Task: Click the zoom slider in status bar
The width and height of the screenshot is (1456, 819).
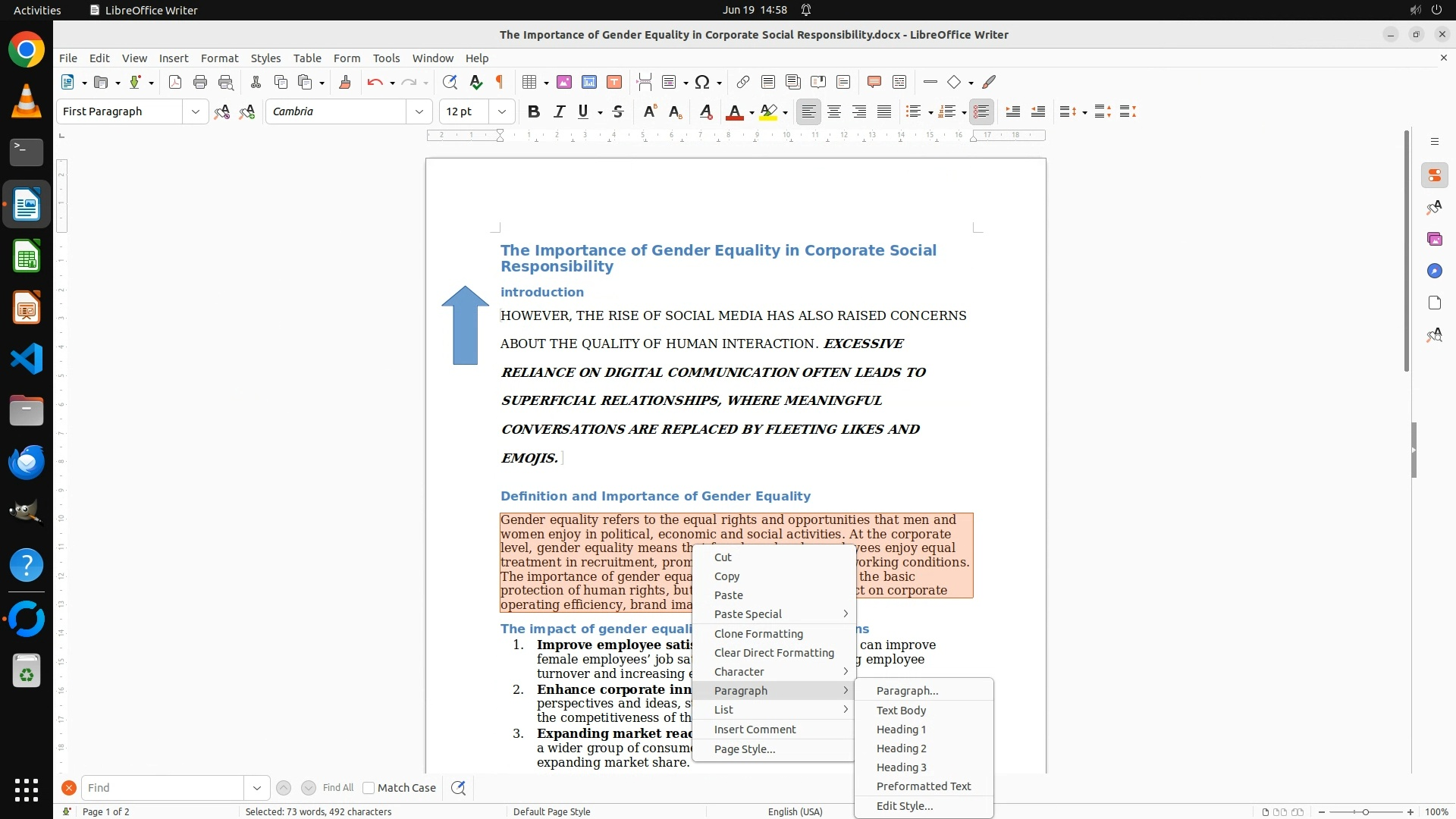Action: click(1365, 812)
